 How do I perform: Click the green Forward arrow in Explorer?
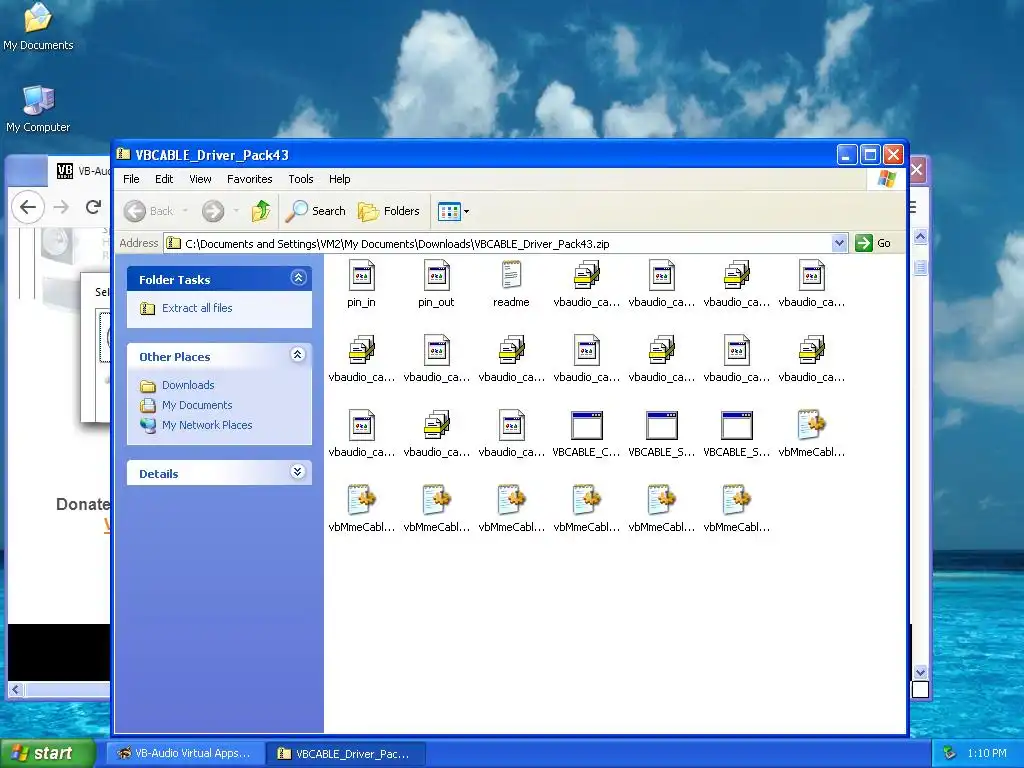coord(213,211)
